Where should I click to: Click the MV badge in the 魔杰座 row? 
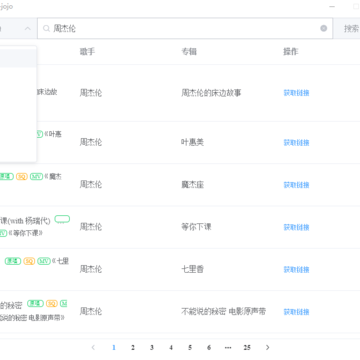pyautogui.click(x=36, y=177)
